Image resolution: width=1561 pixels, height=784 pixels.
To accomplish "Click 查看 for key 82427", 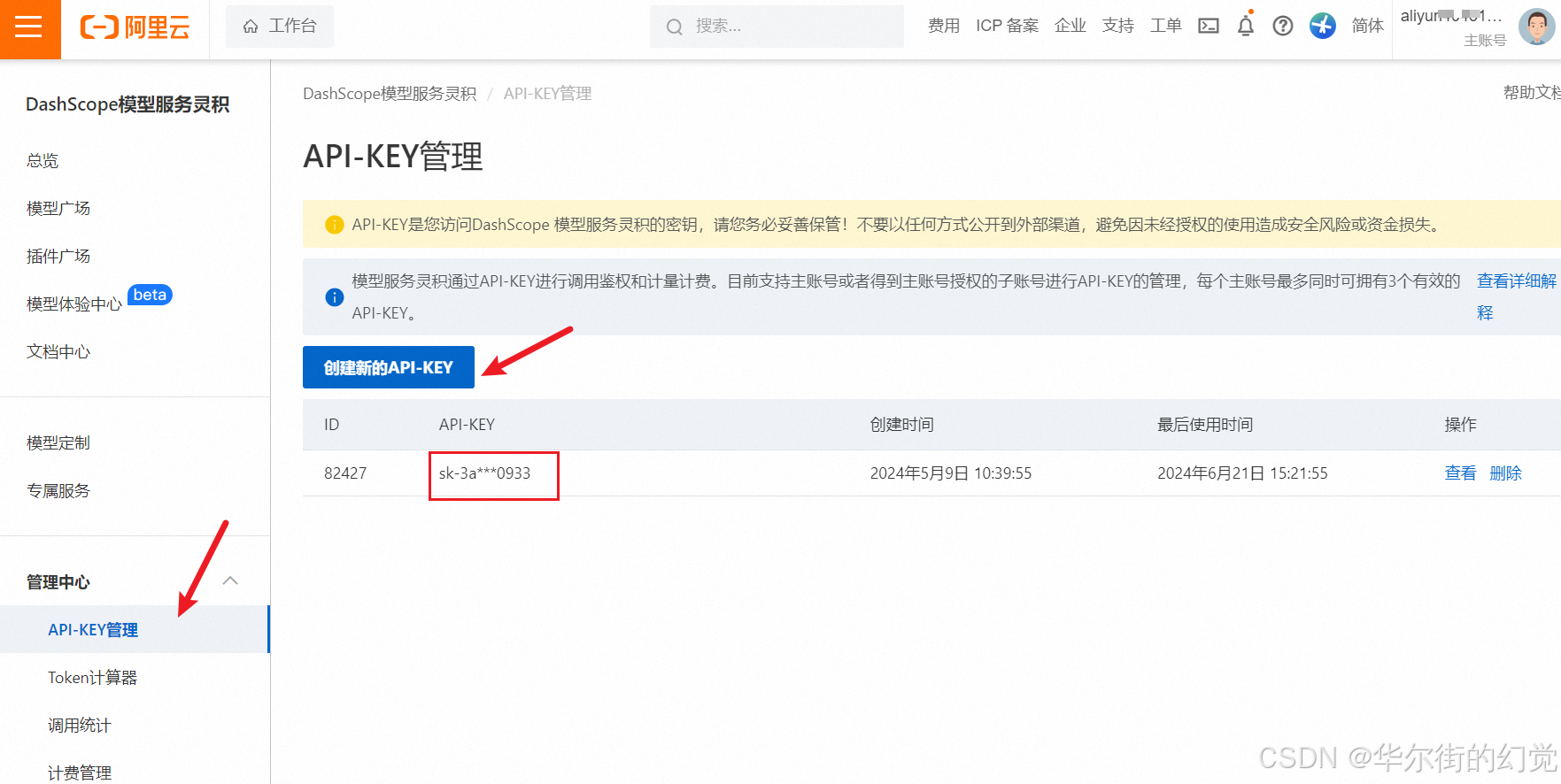I will (1460, 473).
